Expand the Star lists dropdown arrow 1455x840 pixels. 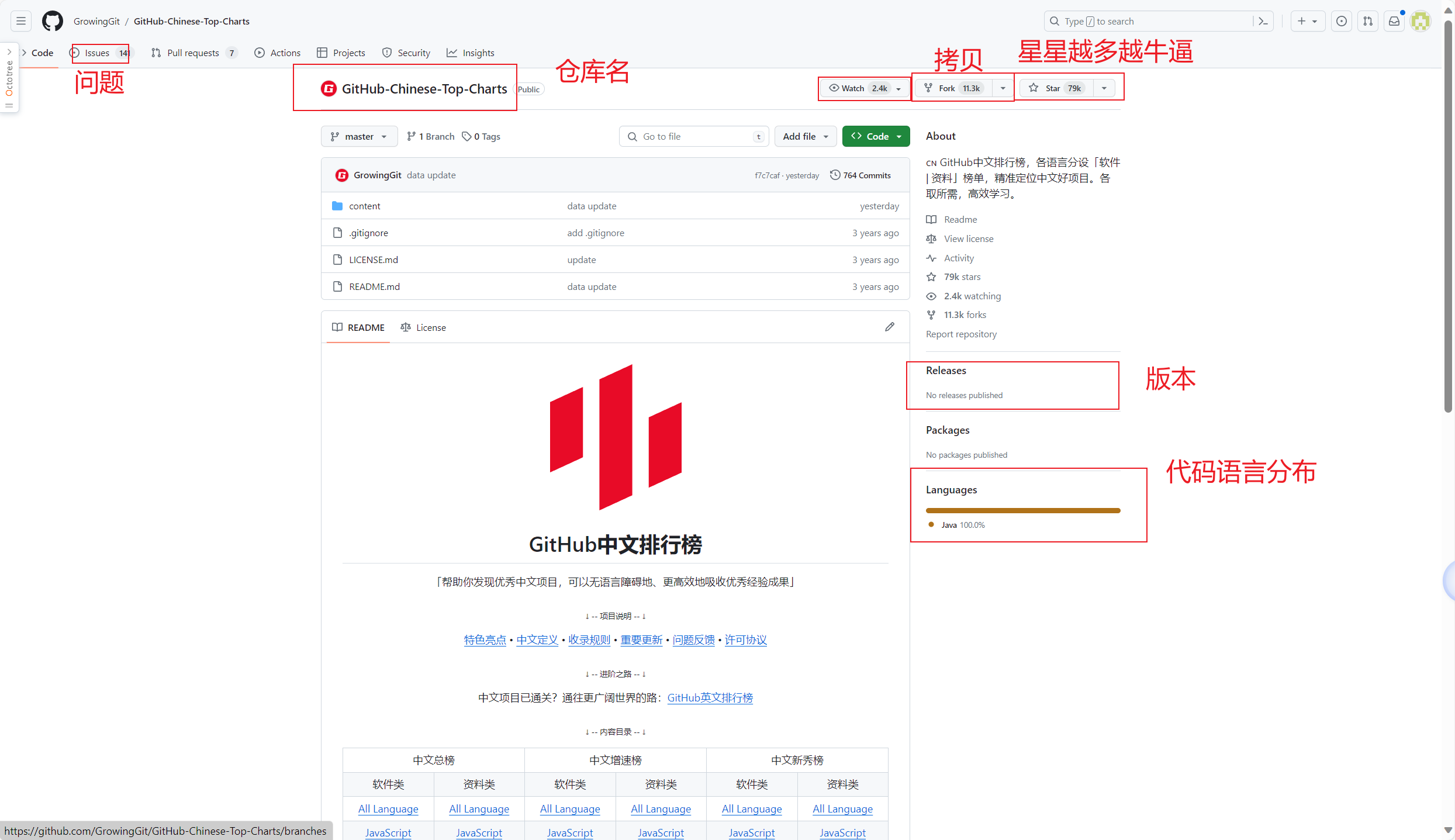click(1104, 88)
